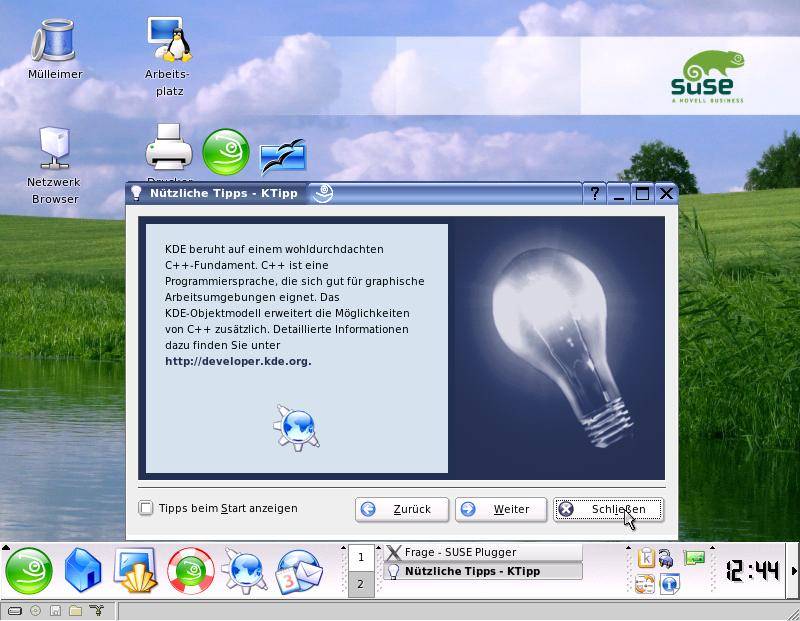Click the gecko sticky icon in KTipp title bar

click(323, 193)
